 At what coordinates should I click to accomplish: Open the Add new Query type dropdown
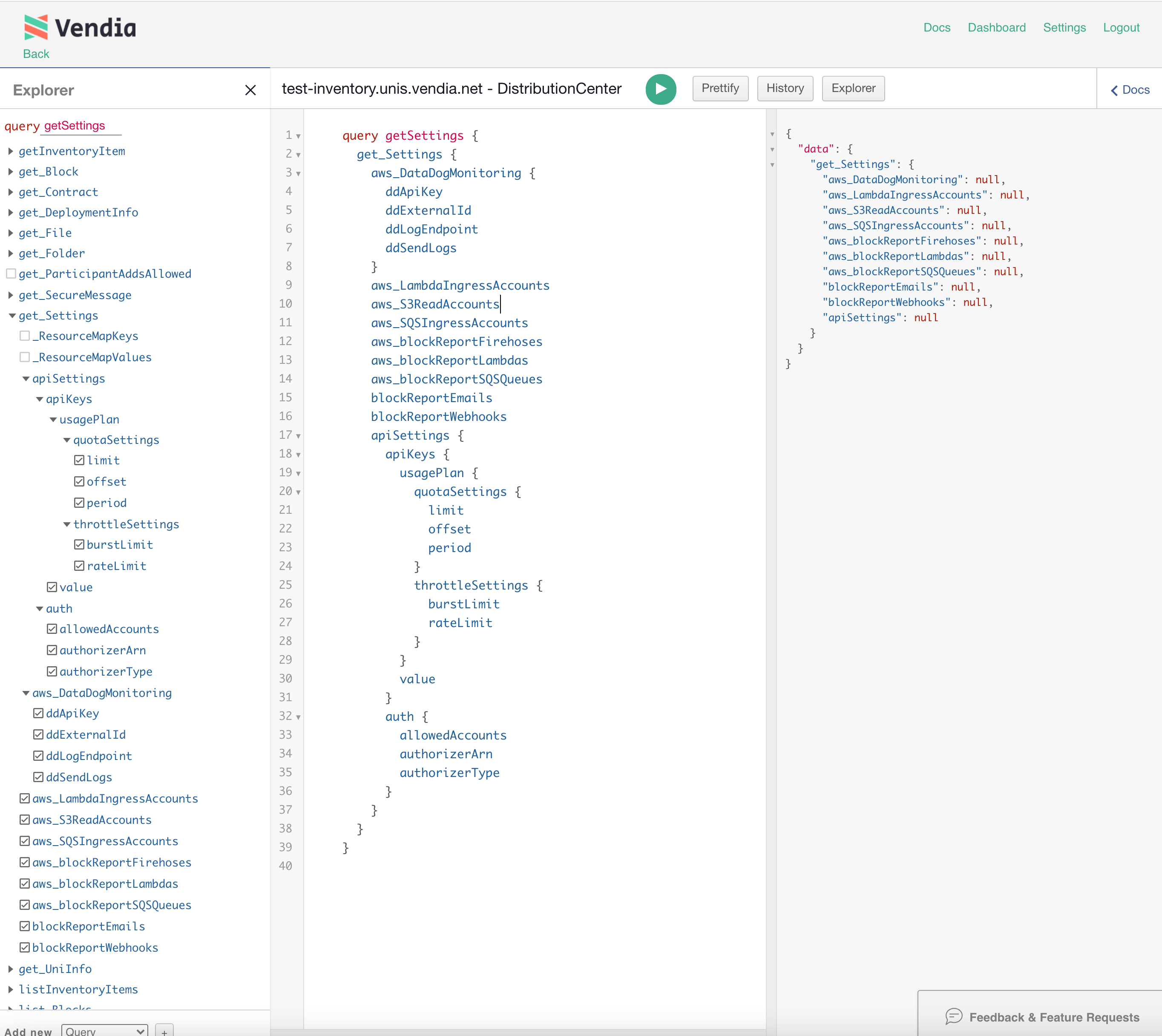tap(105, 1031)
